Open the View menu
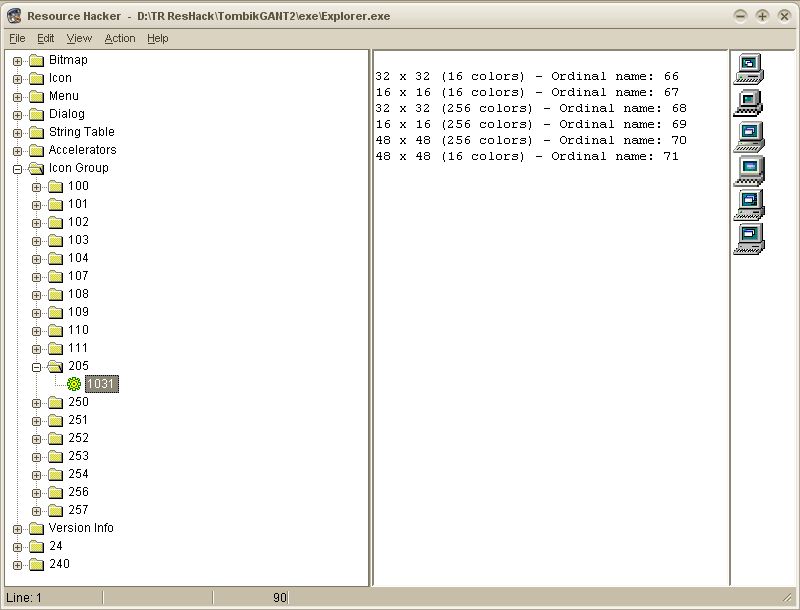The image size is (800, 610). point(79,38)
